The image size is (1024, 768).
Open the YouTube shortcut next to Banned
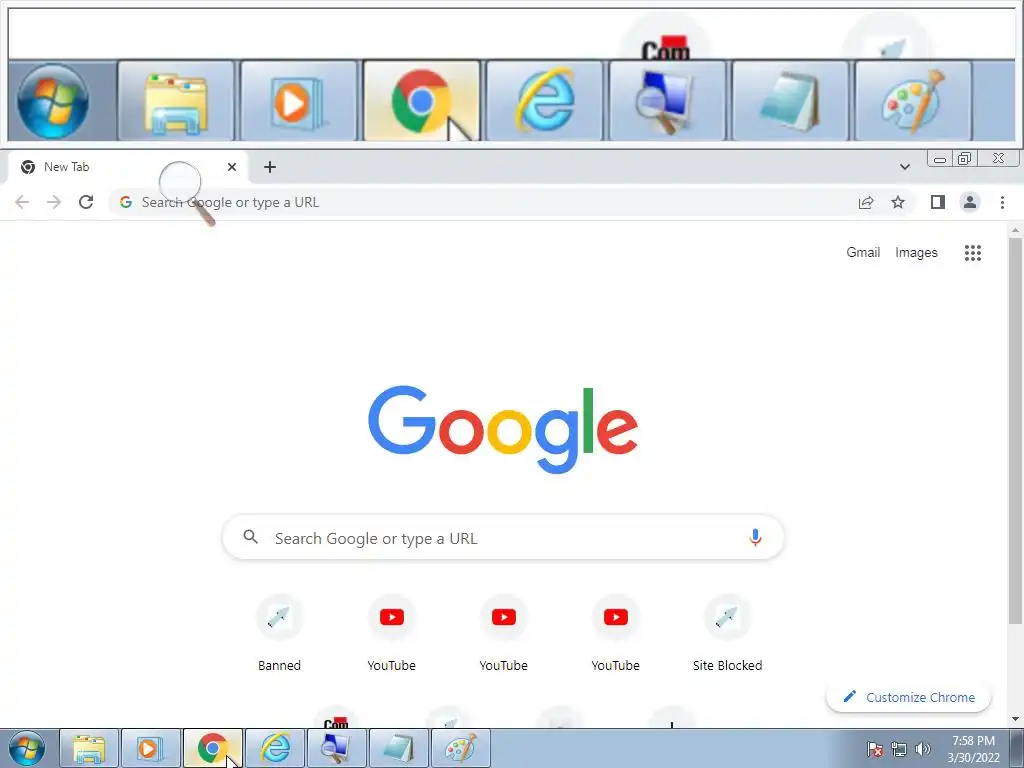392,633
